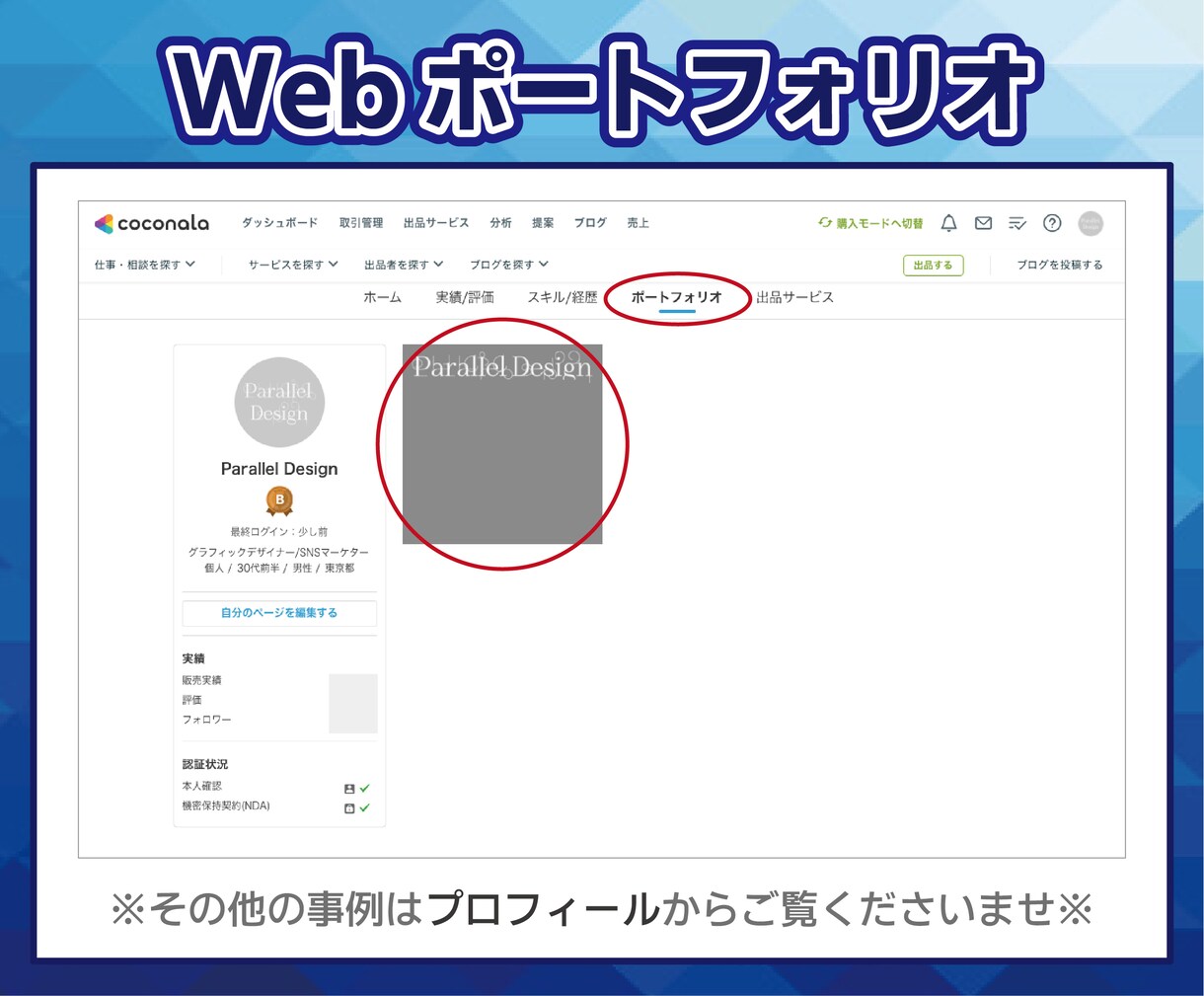The width and height of the screenshot is (1204, 996).
Task: Switch to the ホーム profile tab
Action: (x=383, y=297)
